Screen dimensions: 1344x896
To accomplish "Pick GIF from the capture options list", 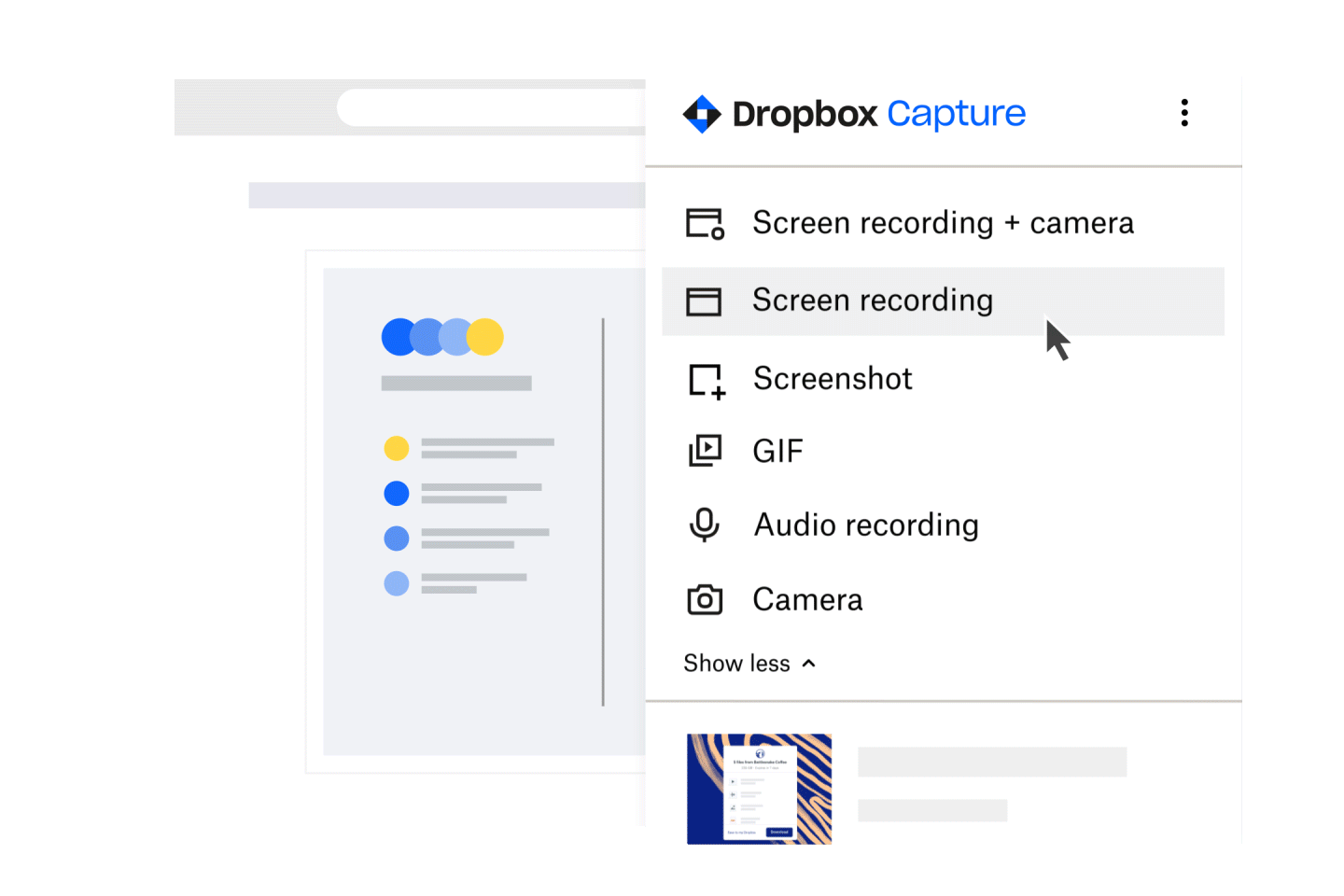I will [x=777, y=451].
